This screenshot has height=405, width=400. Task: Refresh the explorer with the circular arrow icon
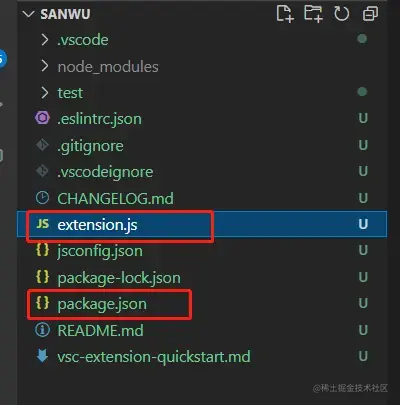(341, 14)
